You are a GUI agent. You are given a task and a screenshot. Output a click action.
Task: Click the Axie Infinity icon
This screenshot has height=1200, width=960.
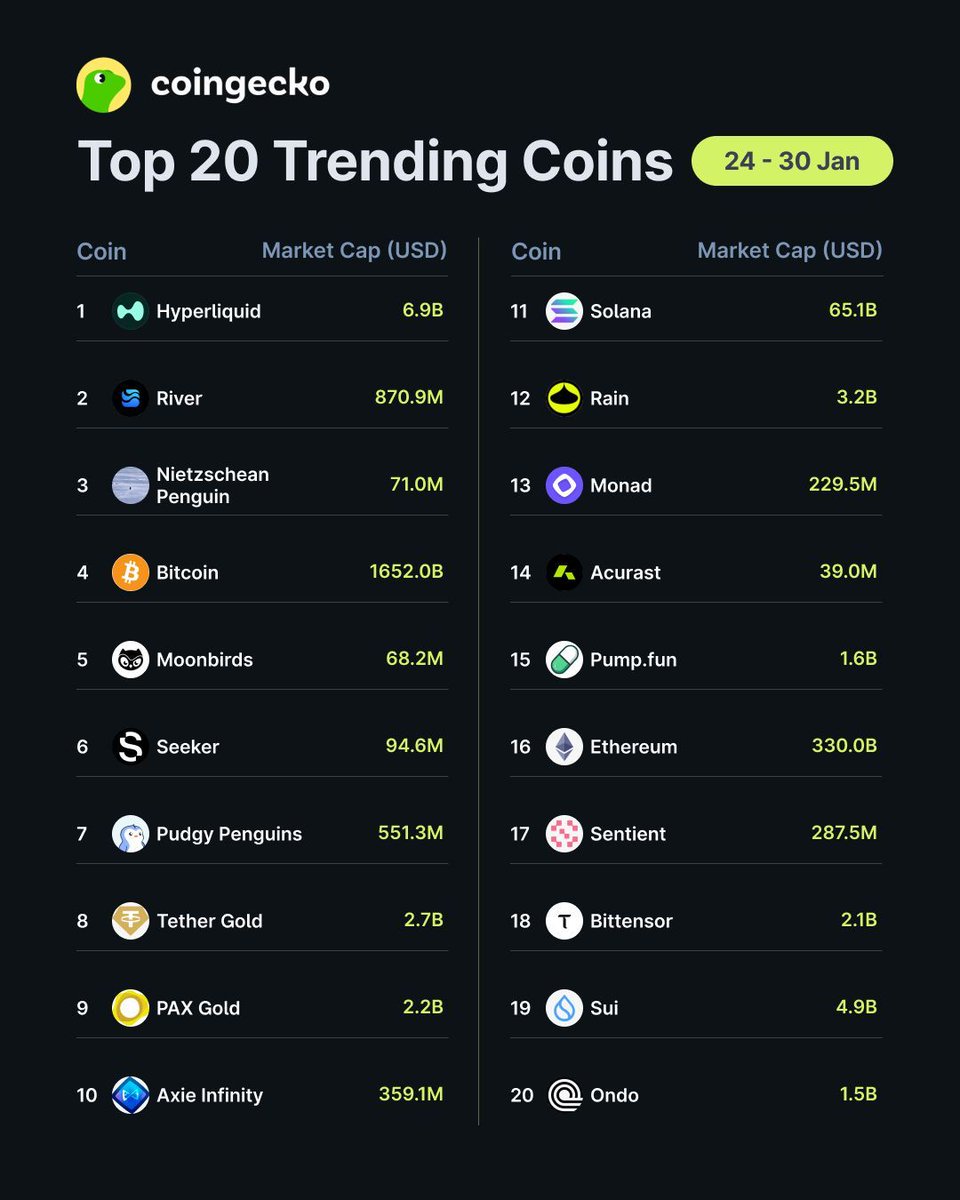[x=130, y=1095]
